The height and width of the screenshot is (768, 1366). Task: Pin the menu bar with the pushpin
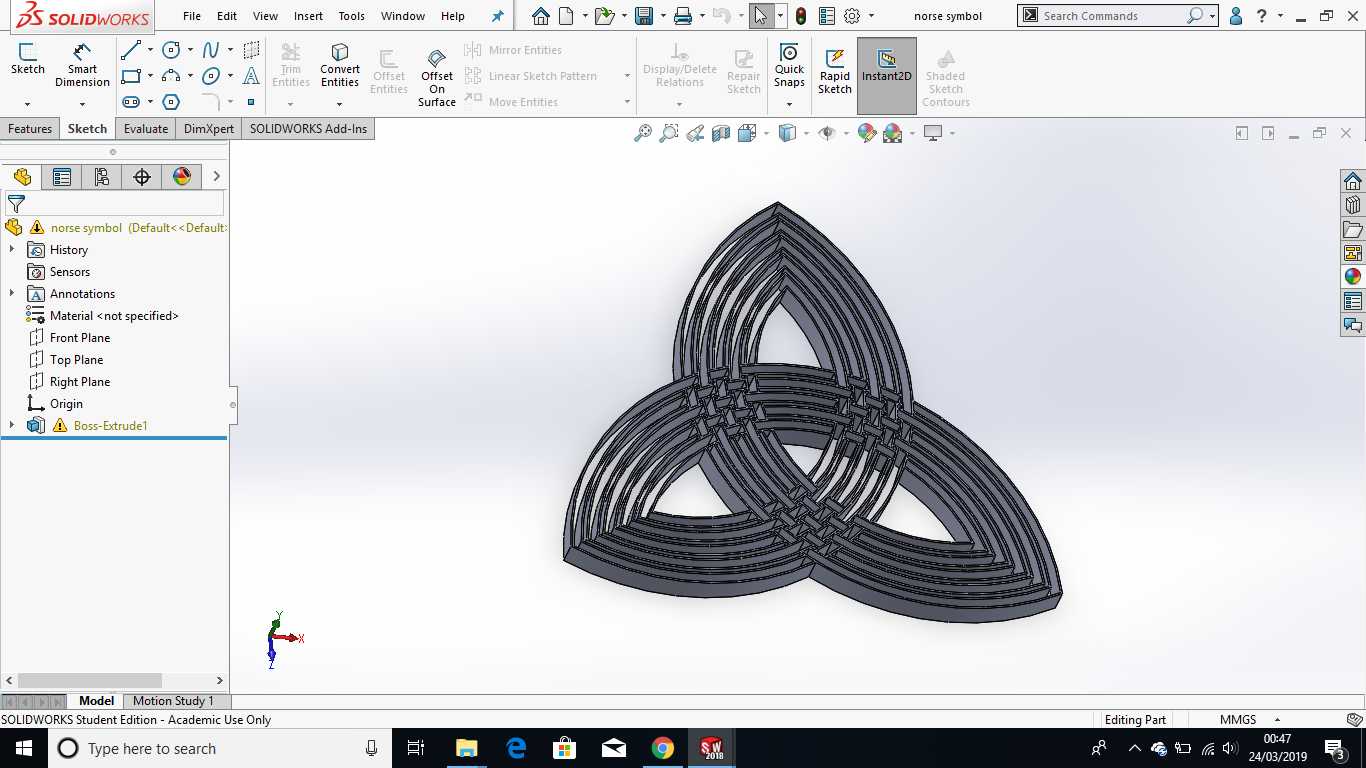click(498, 16)
